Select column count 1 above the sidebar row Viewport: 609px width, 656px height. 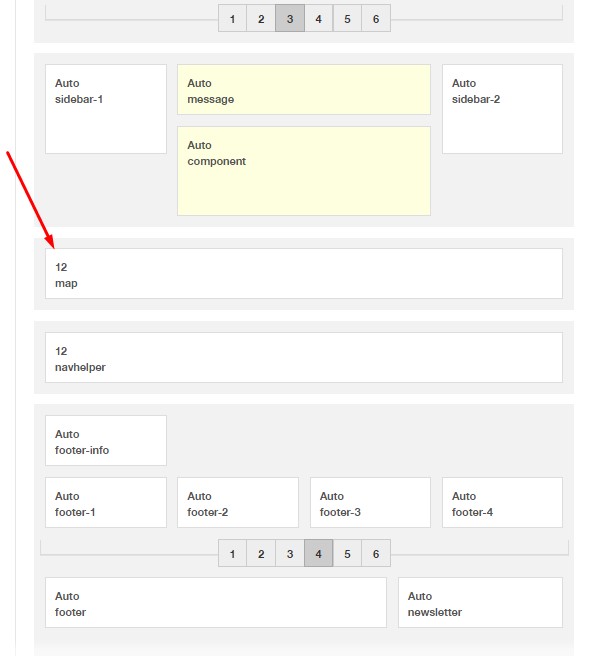232,18
